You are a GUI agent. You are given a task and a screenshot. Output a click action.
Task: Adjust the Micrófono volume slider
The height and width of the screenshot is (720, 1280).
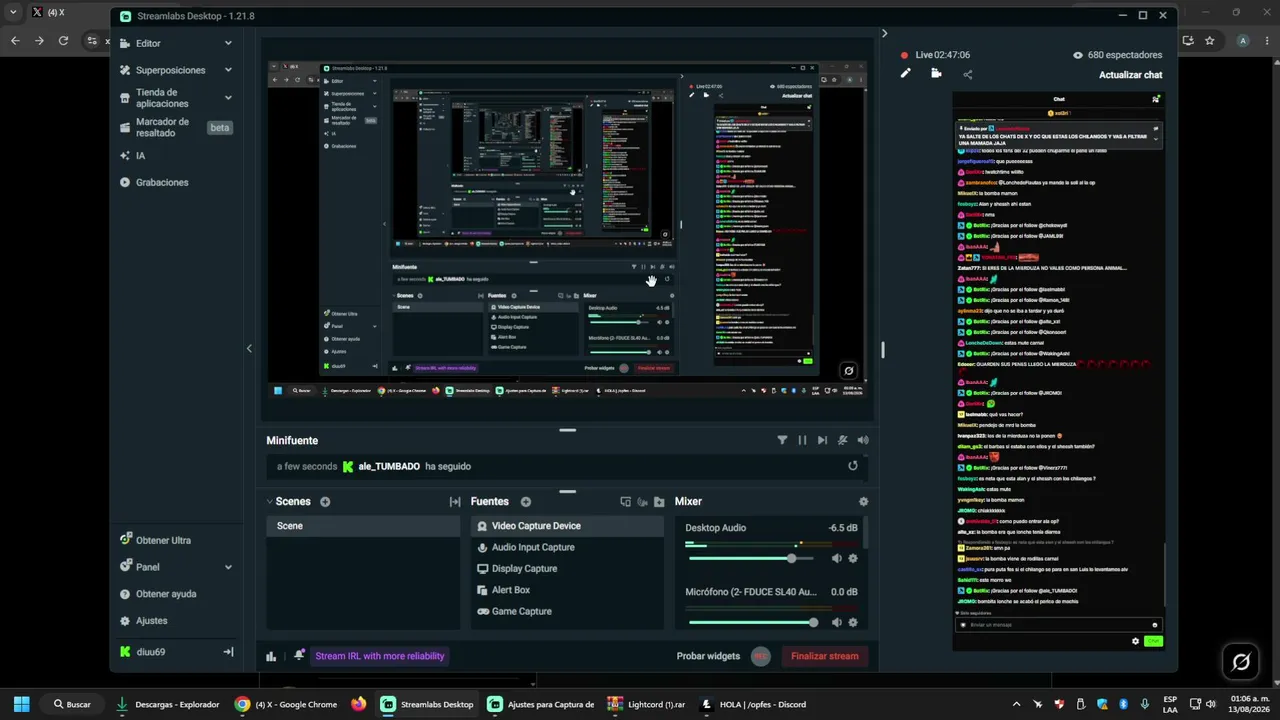(x=754, y=622)
